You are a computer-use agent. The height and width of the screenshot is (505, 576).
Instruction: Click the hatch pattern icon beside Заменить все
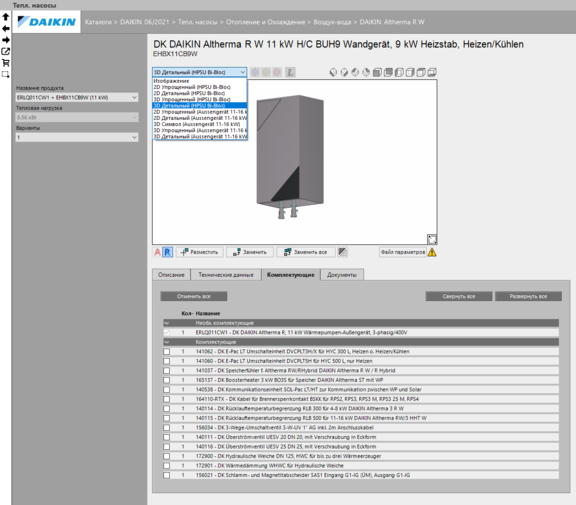342,252
